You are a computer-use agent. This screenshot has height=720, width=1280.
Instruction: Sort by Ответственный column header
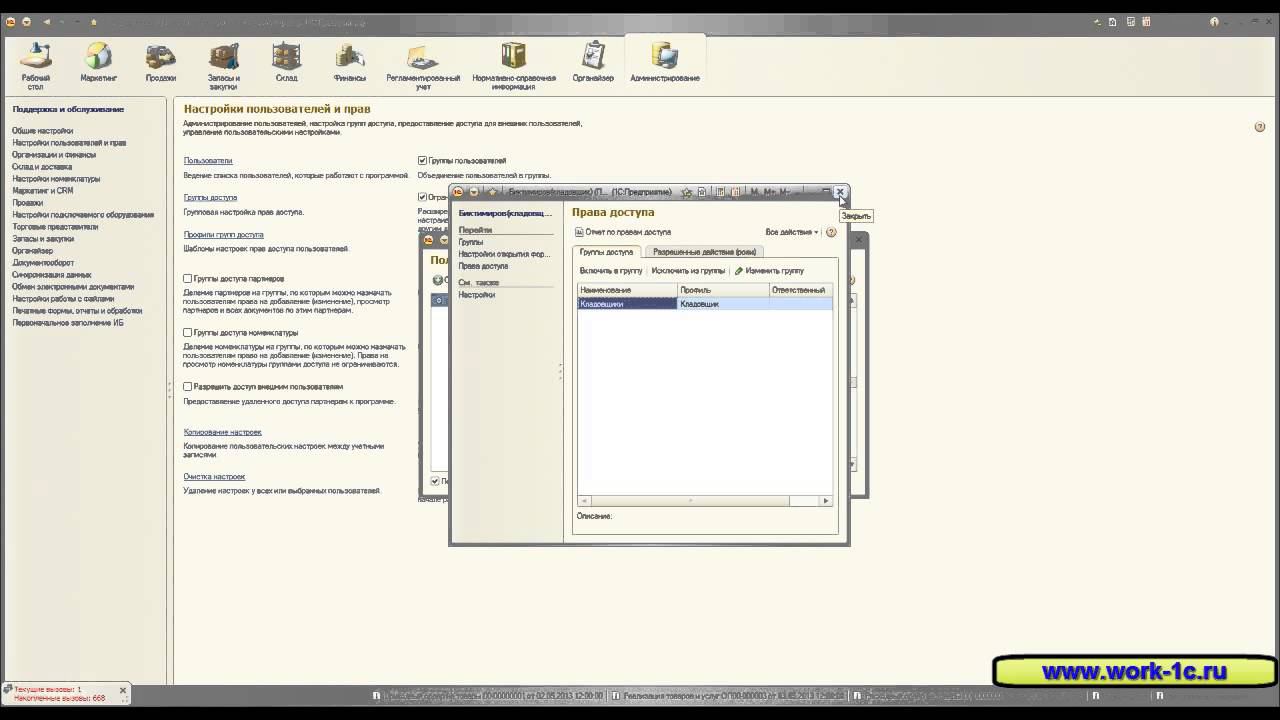pyautogui.click(x=800, y=290)
